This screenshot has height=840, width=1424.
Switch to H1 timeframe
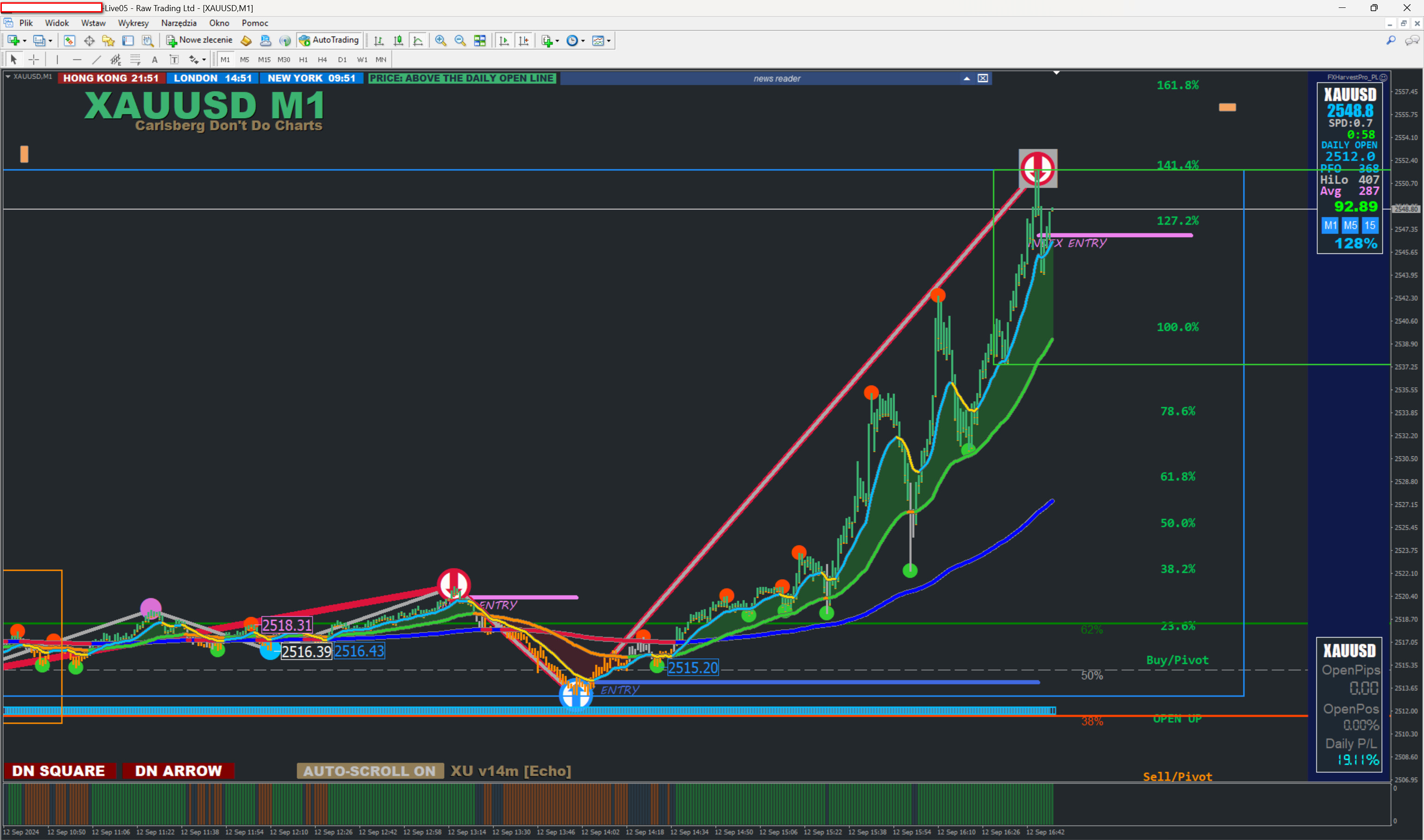pyautogui.click(x=304, y=59)
